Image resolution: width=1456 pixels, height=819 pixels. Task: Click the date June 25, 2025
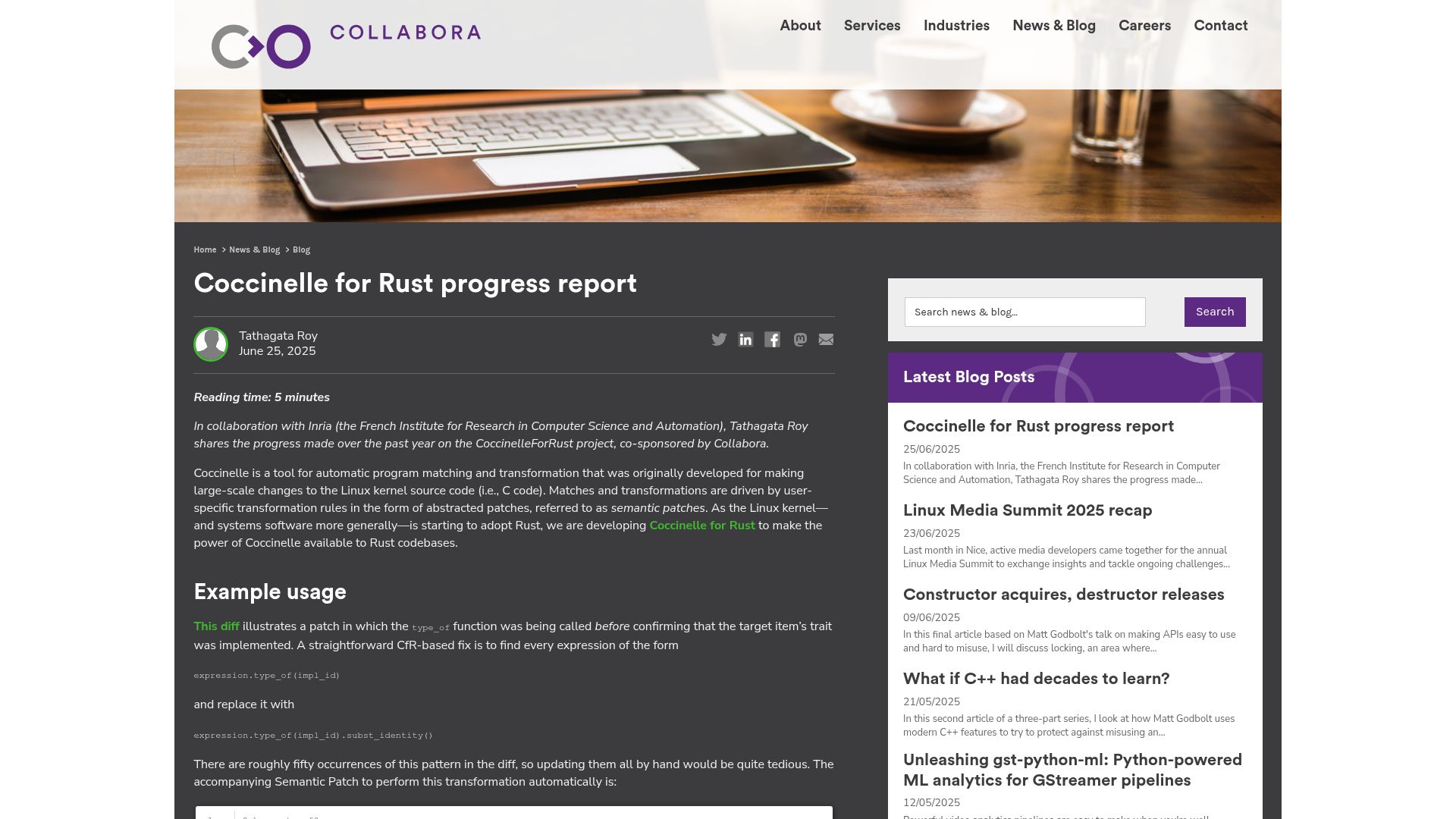[278, 351]
